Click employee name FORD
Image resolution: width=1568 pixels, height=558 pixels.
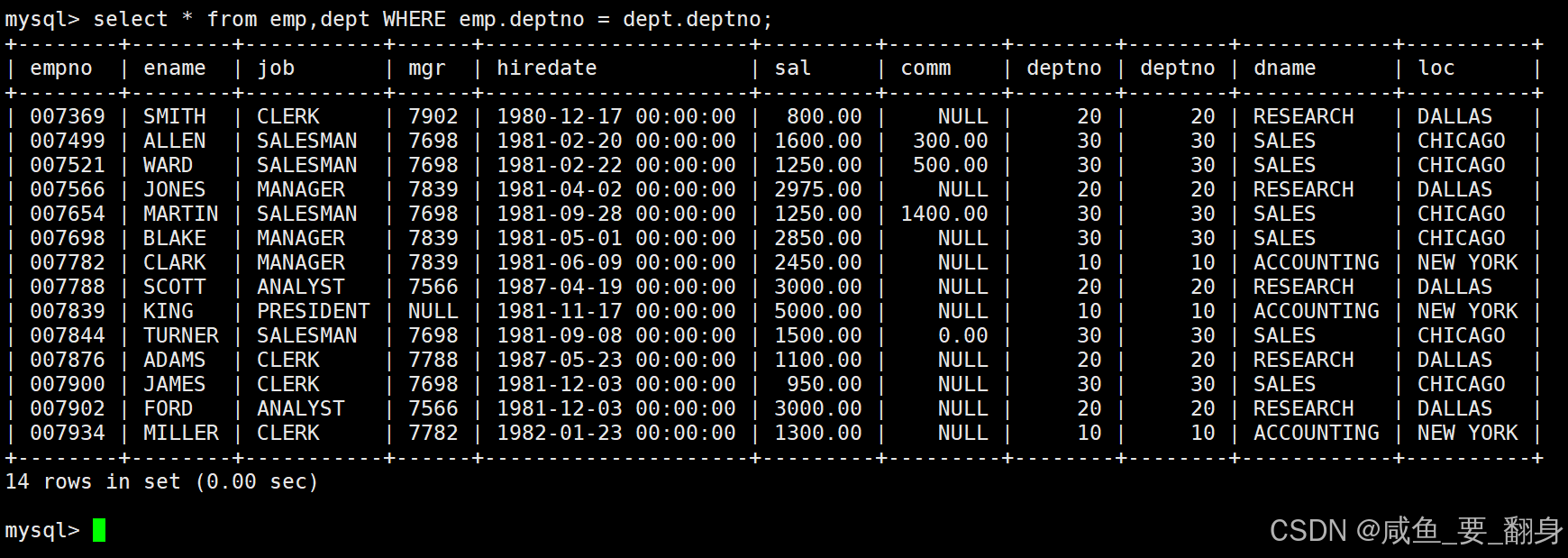click(169, 408)
